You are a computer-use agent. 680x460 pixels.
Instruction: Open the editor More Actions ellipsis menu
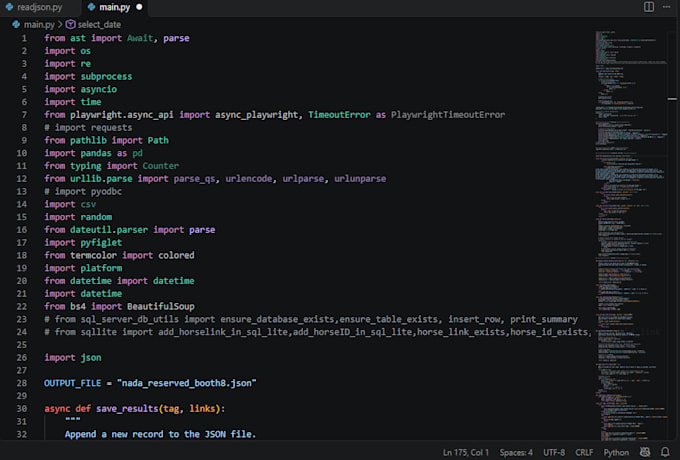[667, 7]
